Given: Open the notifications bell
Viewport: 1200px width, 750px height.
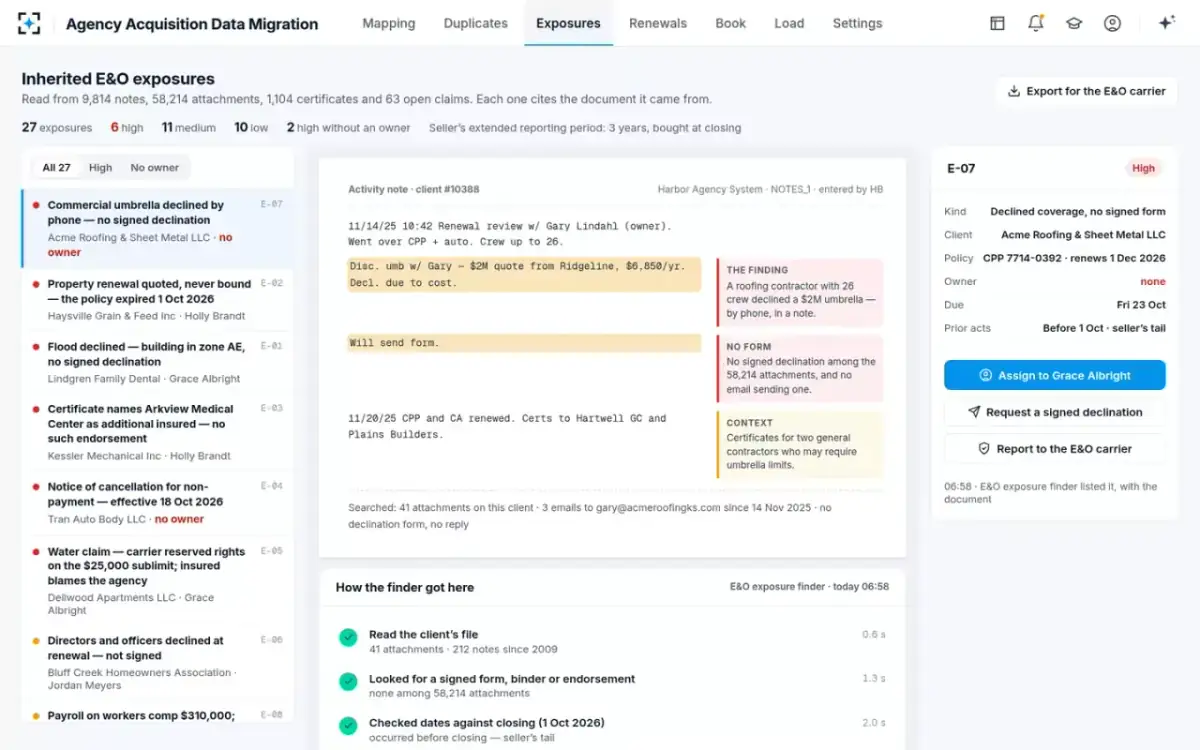Looking at the screenshot, I should coord(1035,23).
